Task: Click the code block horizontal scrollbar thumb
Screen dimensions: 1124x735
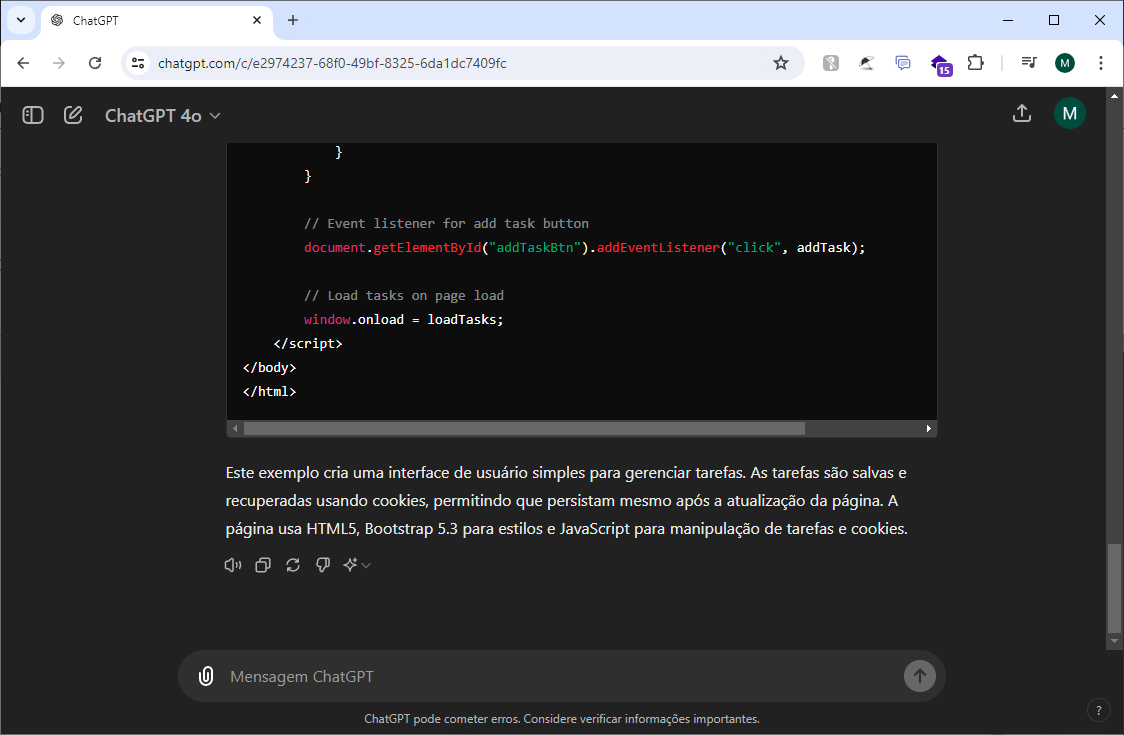Action: 524,429
